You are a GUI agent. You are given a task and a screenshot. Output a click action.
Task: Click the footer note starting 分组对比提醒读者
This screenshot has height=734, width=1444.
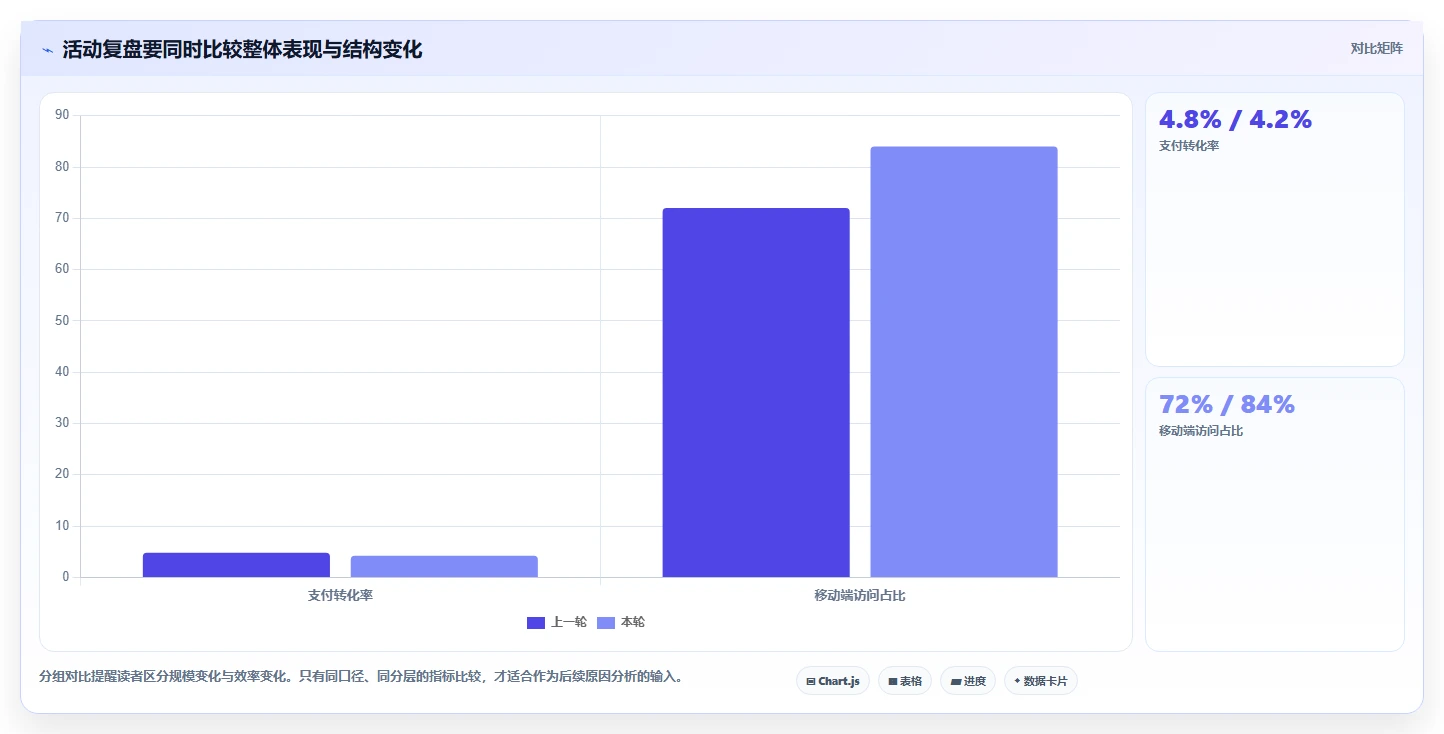point(363,677)
